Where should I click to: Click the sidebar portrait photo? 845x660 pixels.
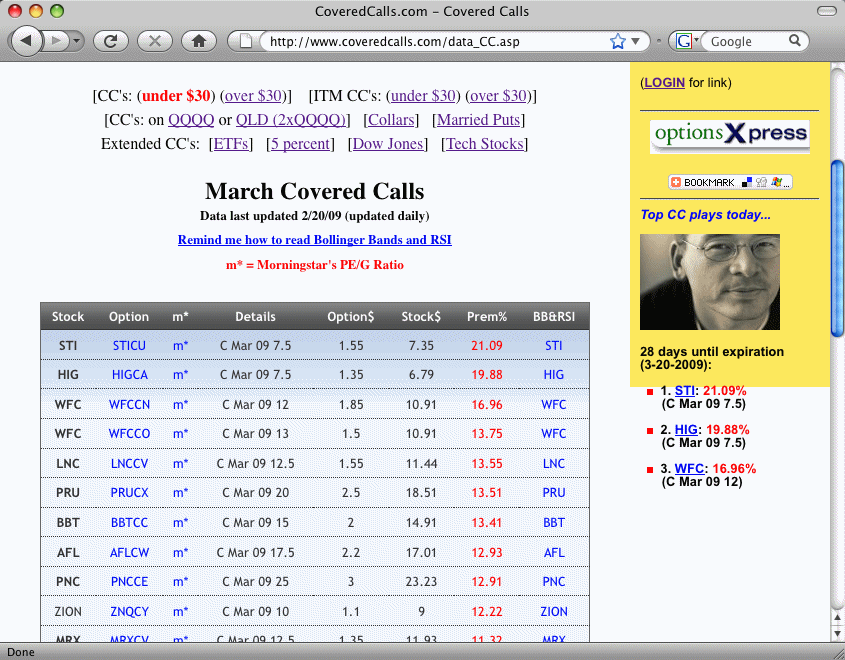[x=710, y=282]
